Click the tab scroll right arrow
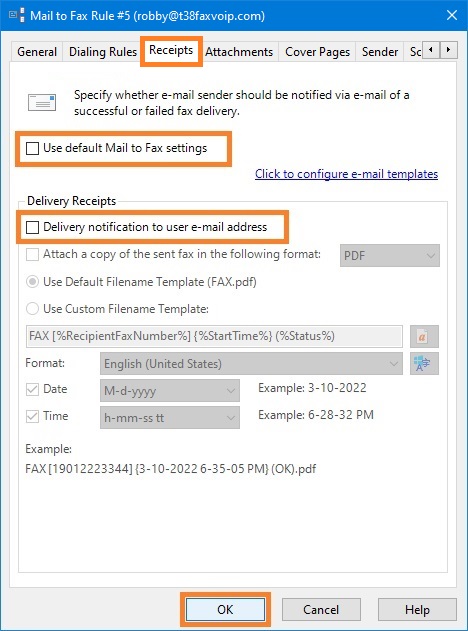The height and width of the screenshot is (631, 468). 448,50
